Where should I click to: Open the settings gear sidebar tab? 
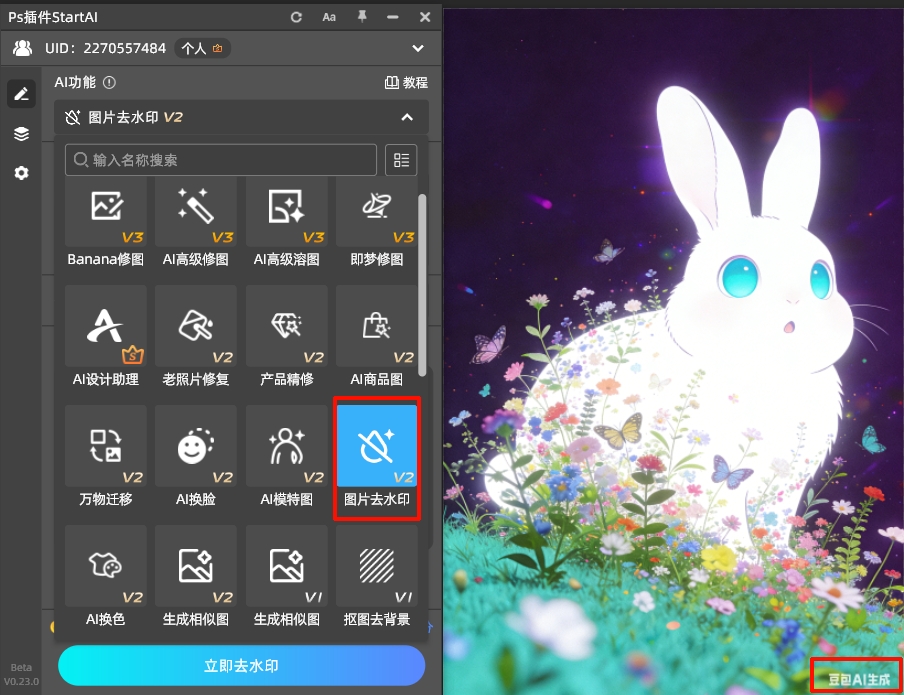21,173
